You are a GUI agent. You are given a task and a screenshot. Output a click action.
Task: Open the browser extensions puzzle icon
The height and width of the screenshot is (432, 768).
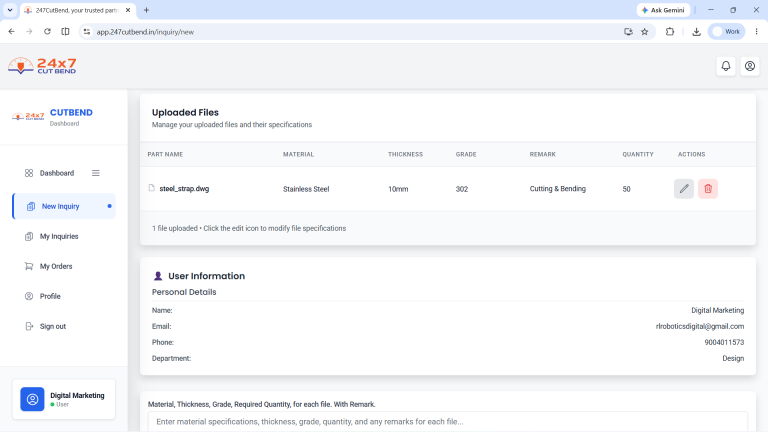(x=670, y=32)
